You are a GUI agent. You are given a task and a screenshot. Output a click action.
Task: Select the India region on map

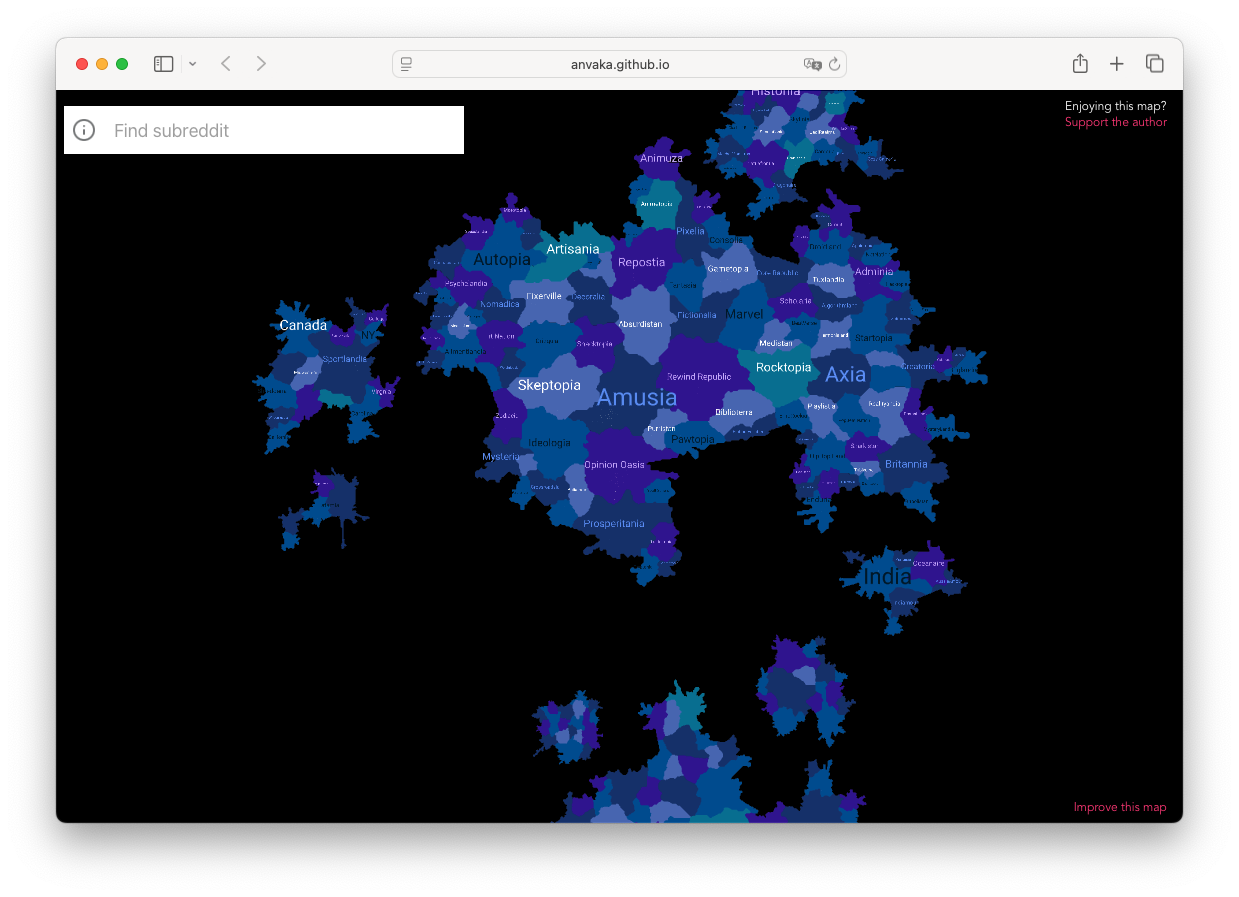click(887, 577)
